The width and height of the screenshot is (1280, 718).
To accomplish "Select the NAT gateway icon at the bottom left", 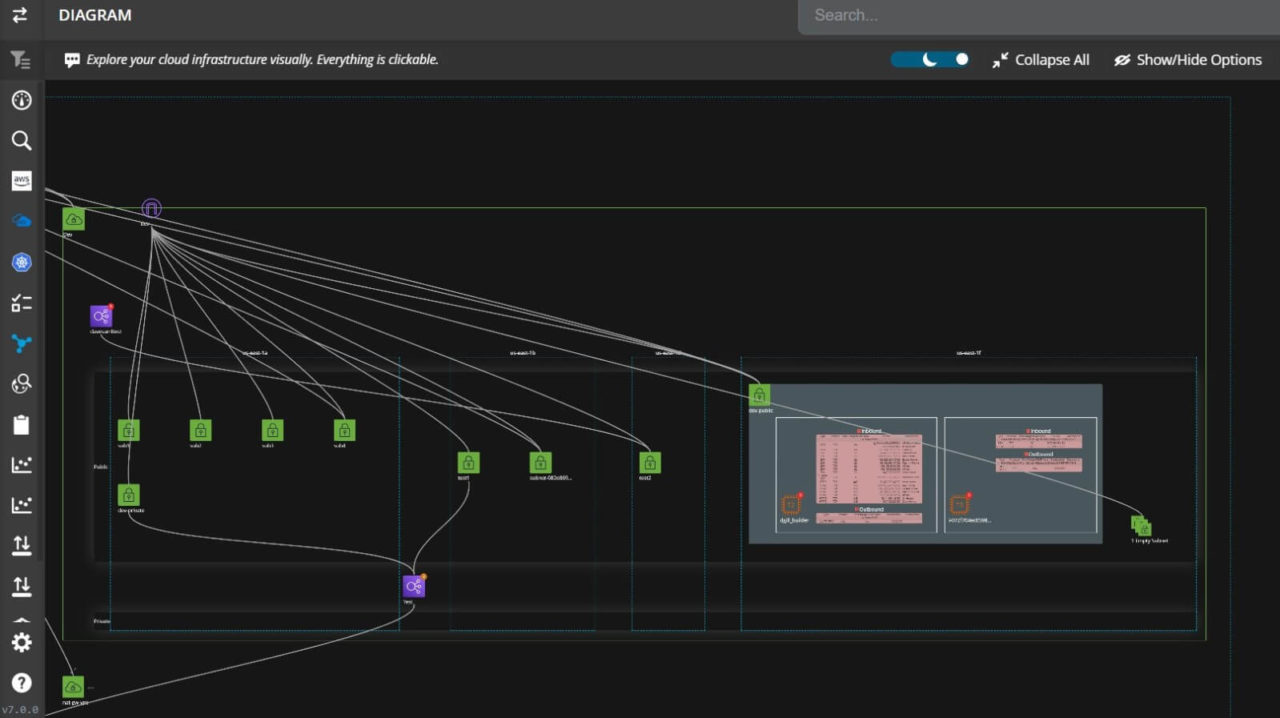I will (71, 686).
